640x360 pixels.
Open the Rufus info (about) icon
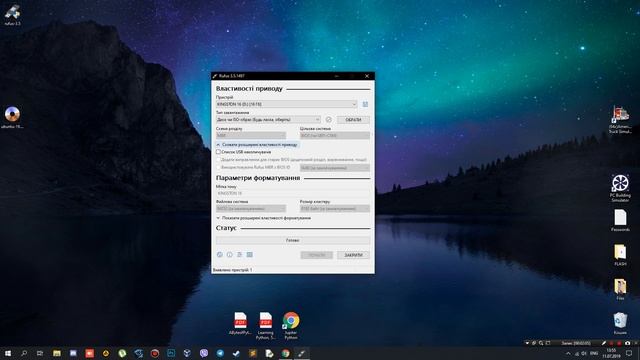[229, 255]
